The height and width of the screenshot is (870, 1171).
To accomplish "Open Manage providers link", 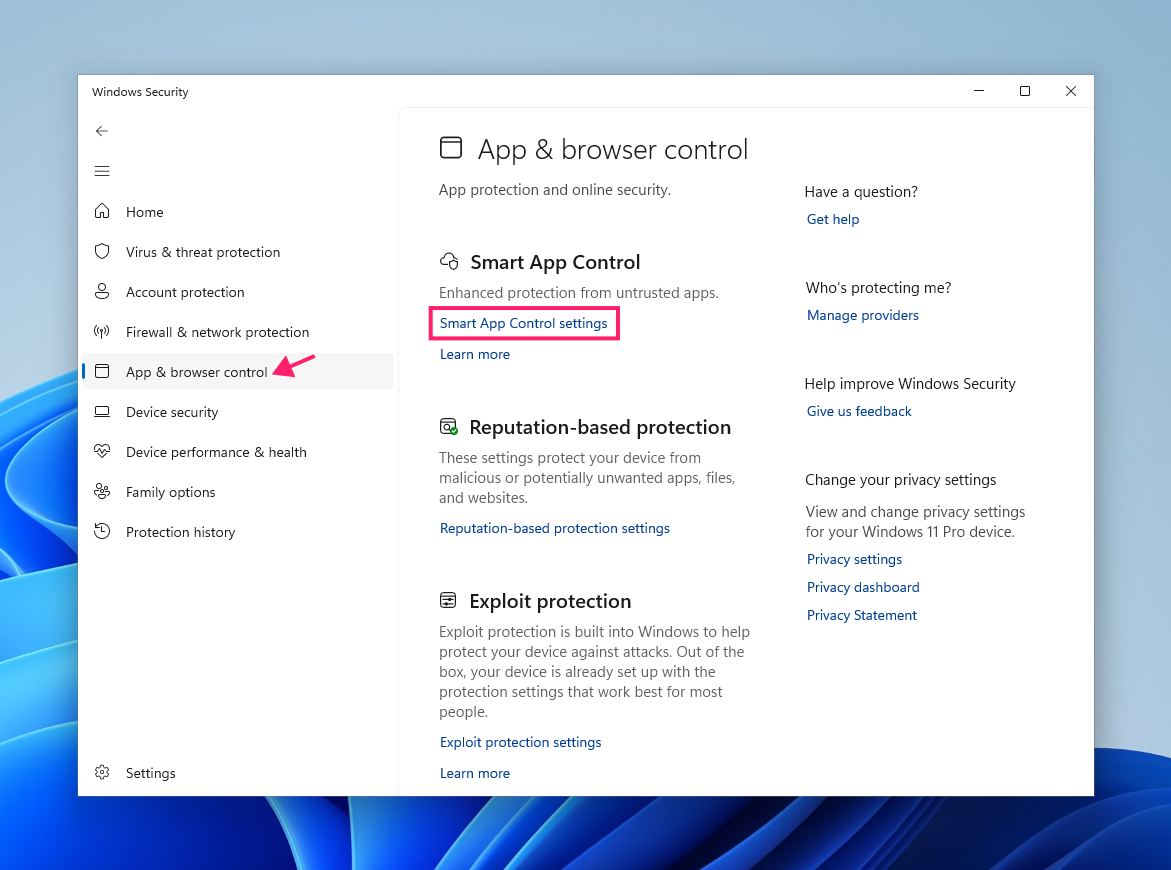I will (x=862, y=316).
